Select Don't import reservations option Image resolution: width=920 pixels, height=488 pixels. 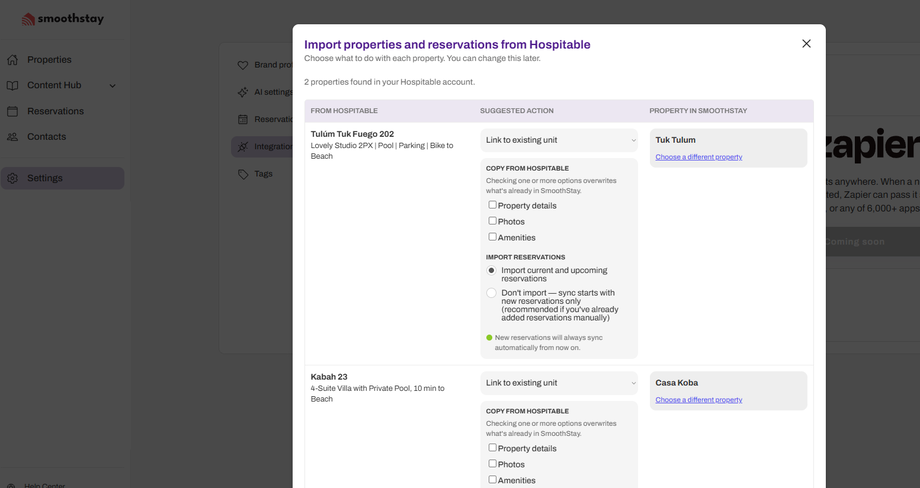[x=491, y=293]
